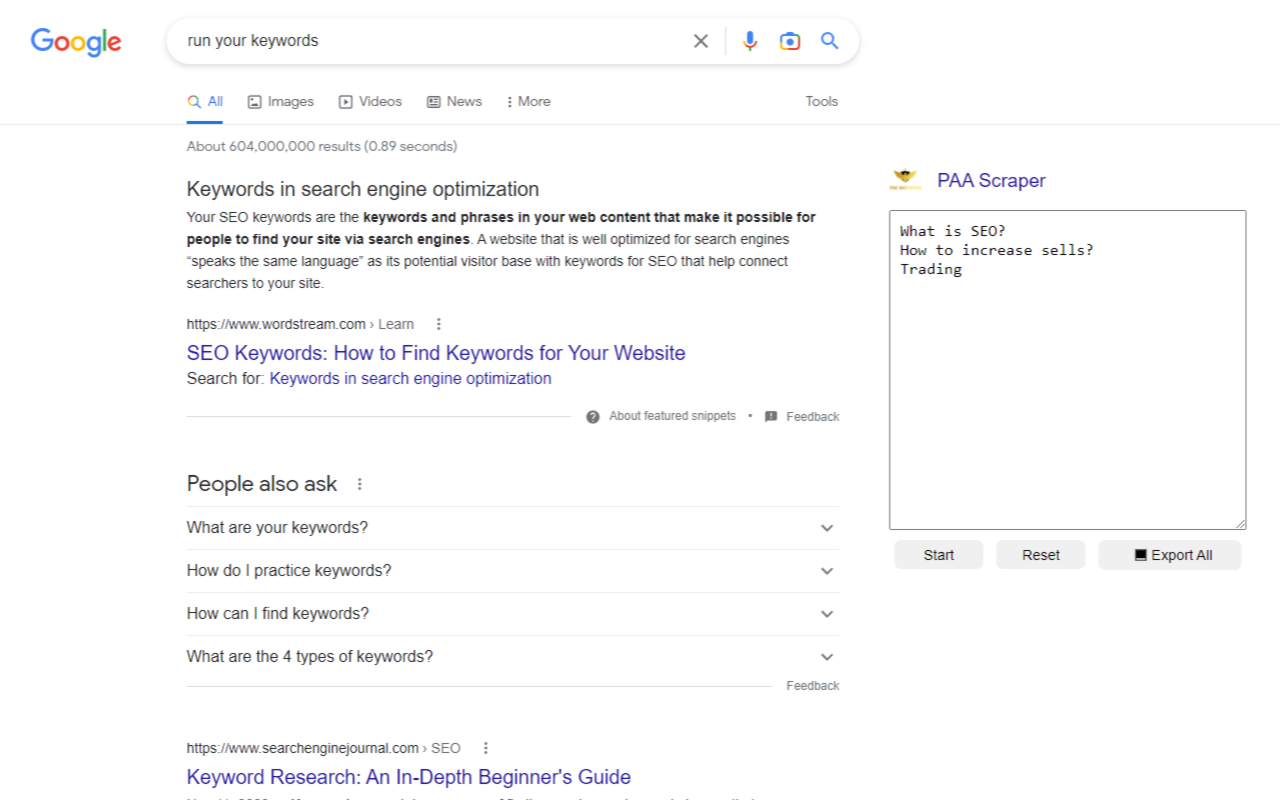Expand "What are the 4 types of keywords?"
Screen dimensions: 1280x800
pyautogui.click(x=826, y=657)
